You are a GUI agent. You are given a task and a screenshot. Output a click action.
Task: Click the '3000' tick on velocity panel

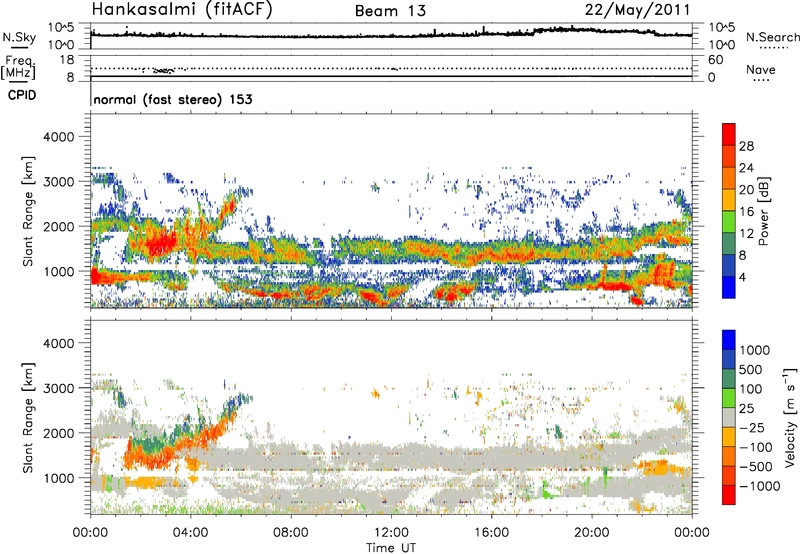tap(58, 388)
